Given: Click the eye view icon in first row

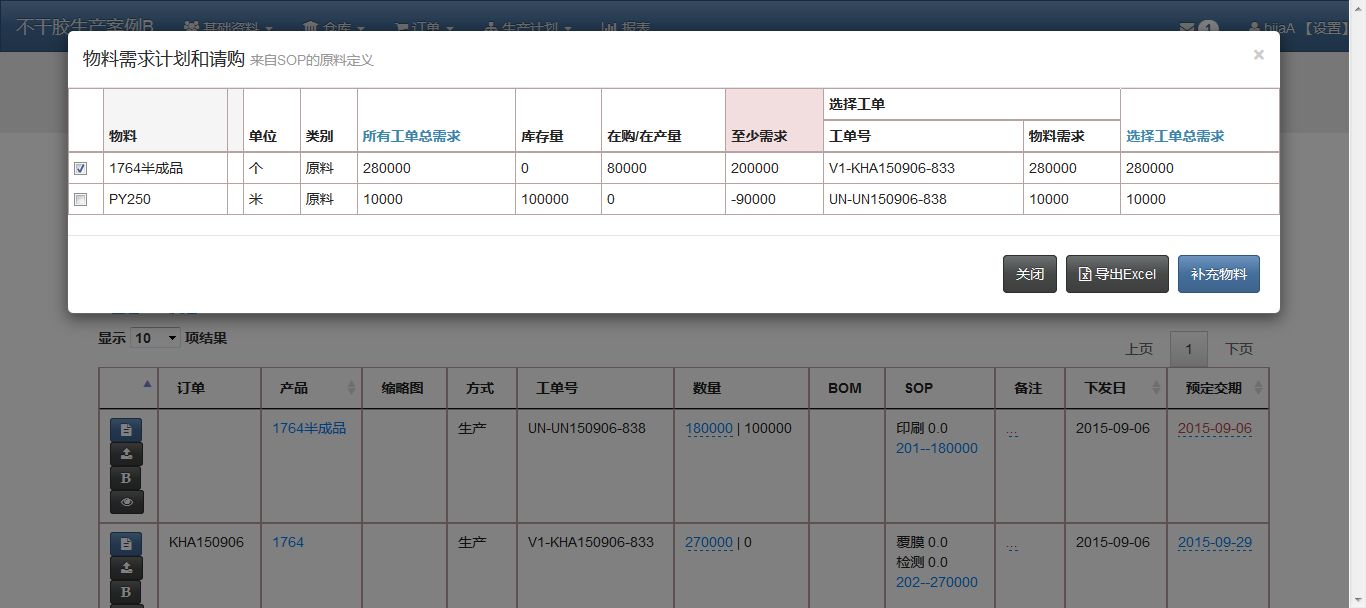Looking at the screenshot, I should (126, 502).
